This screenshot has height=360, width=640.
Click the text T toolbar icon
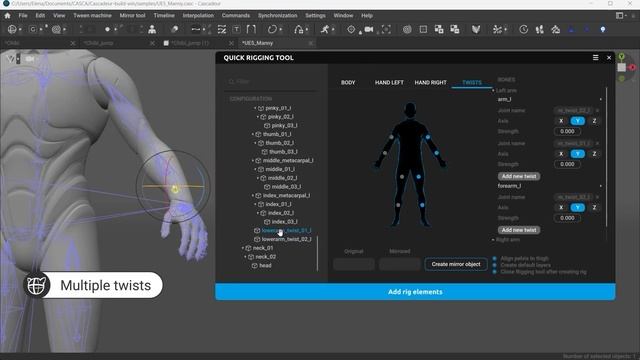click(x=236, y=29)
